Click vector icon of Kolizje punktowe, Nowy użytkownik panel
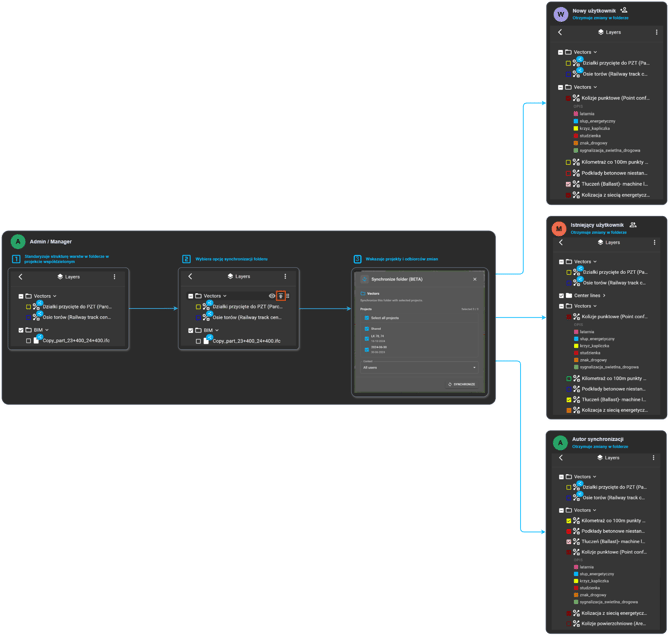 point(576,98)
